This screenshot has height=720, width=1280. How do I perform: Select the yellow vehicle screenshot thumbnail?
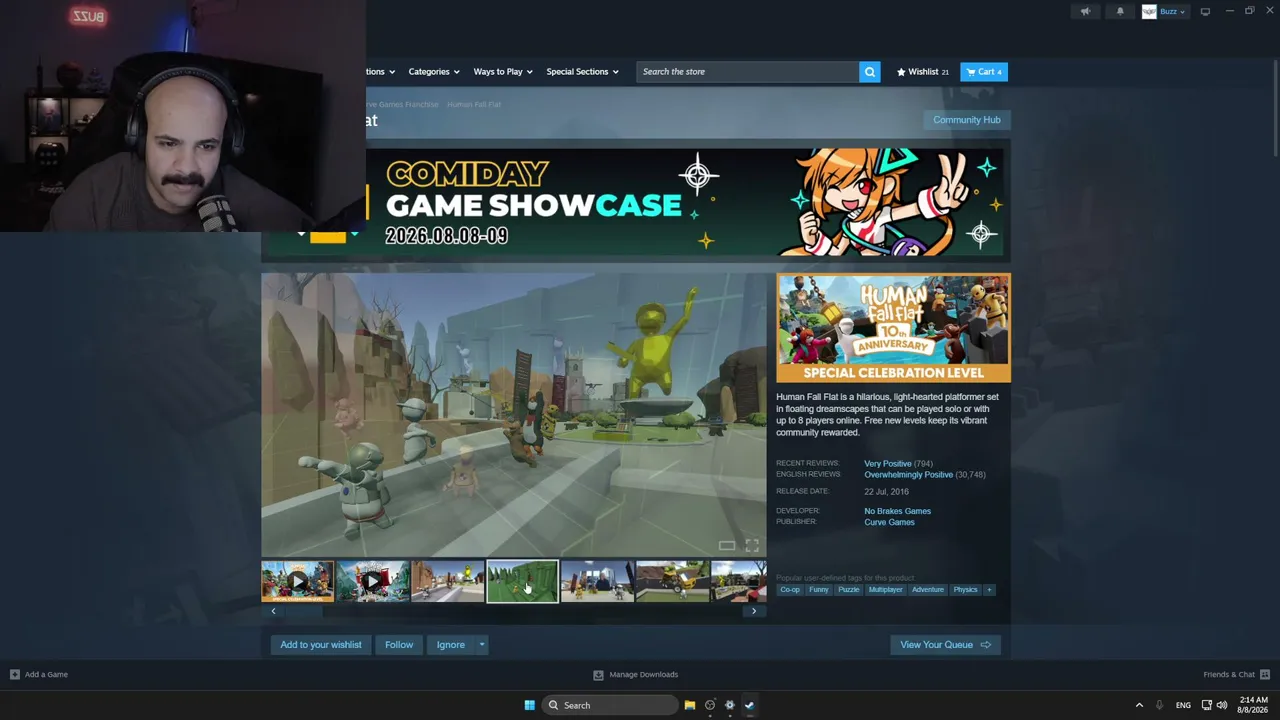(x=672, y=581)
